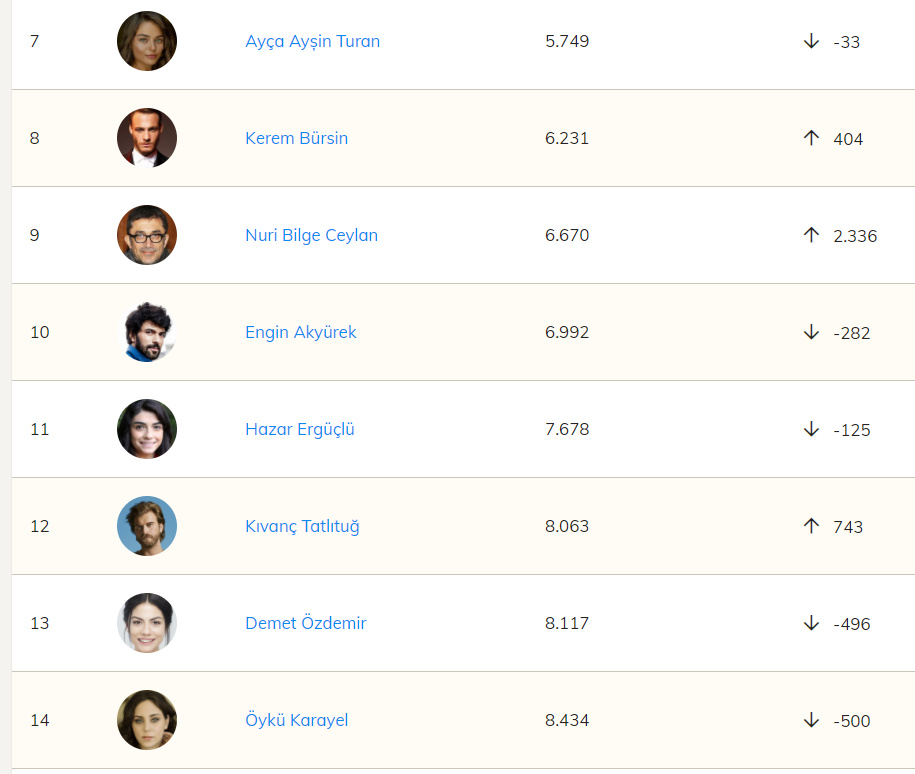Select the Hazar Ergüçlü link
915x774 pixels.
(x=299, y=429)
